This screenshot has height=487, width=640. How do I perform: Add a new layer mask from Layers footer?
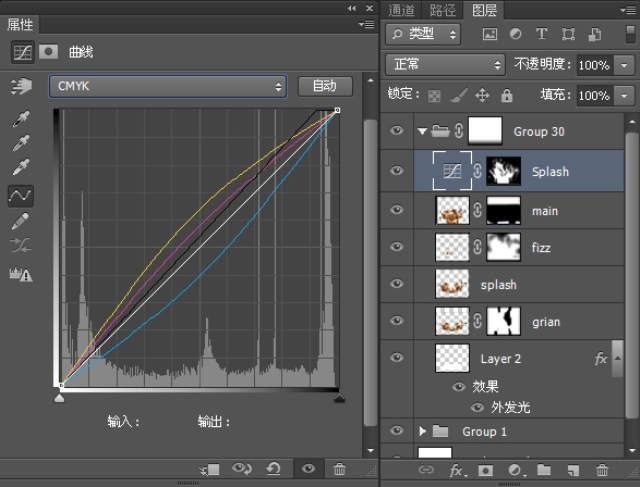click(x=485, y=469)
